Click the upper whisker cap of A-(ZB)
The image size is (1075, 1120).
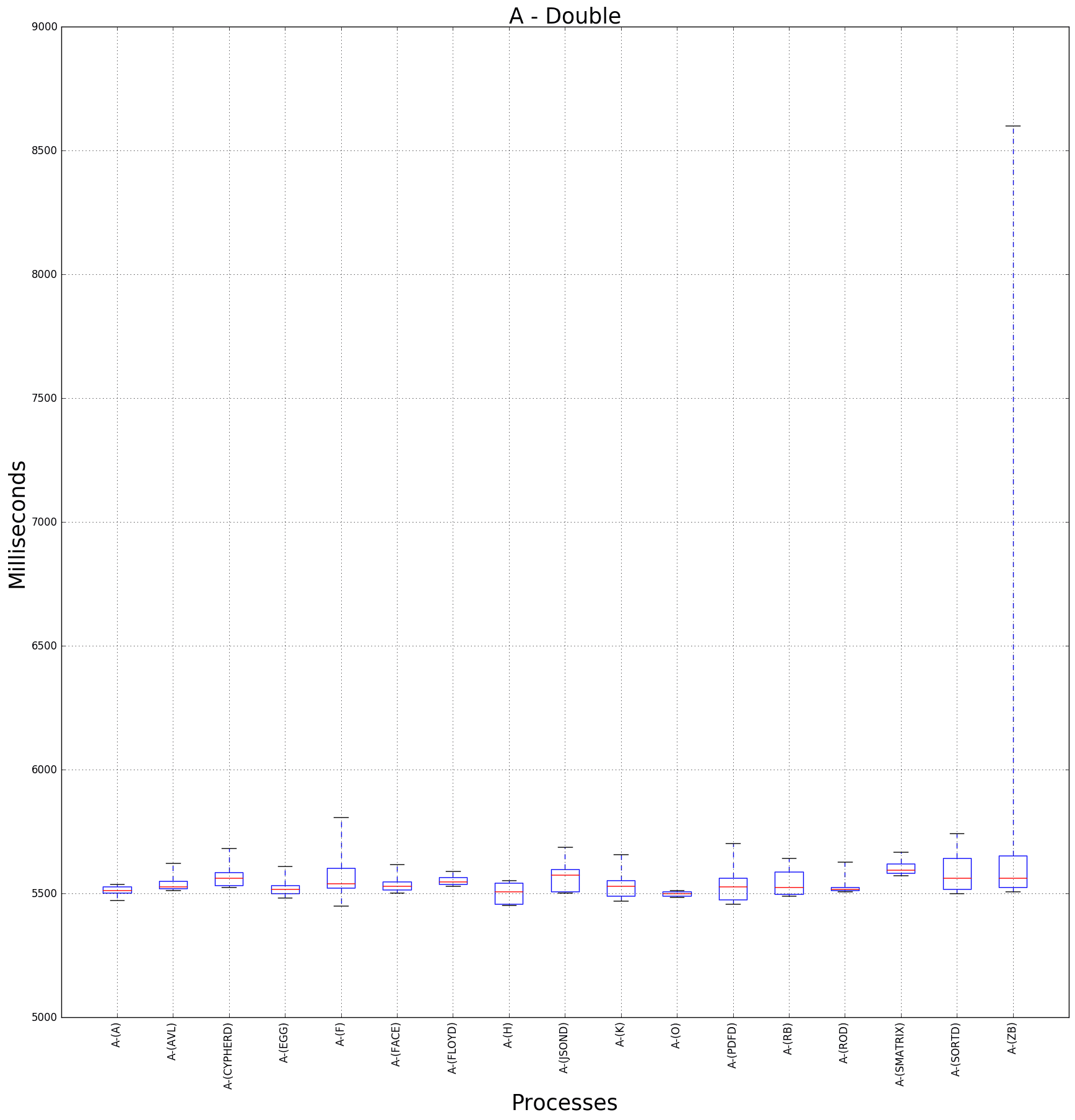pyautogui.click(x=1013, y=126)
